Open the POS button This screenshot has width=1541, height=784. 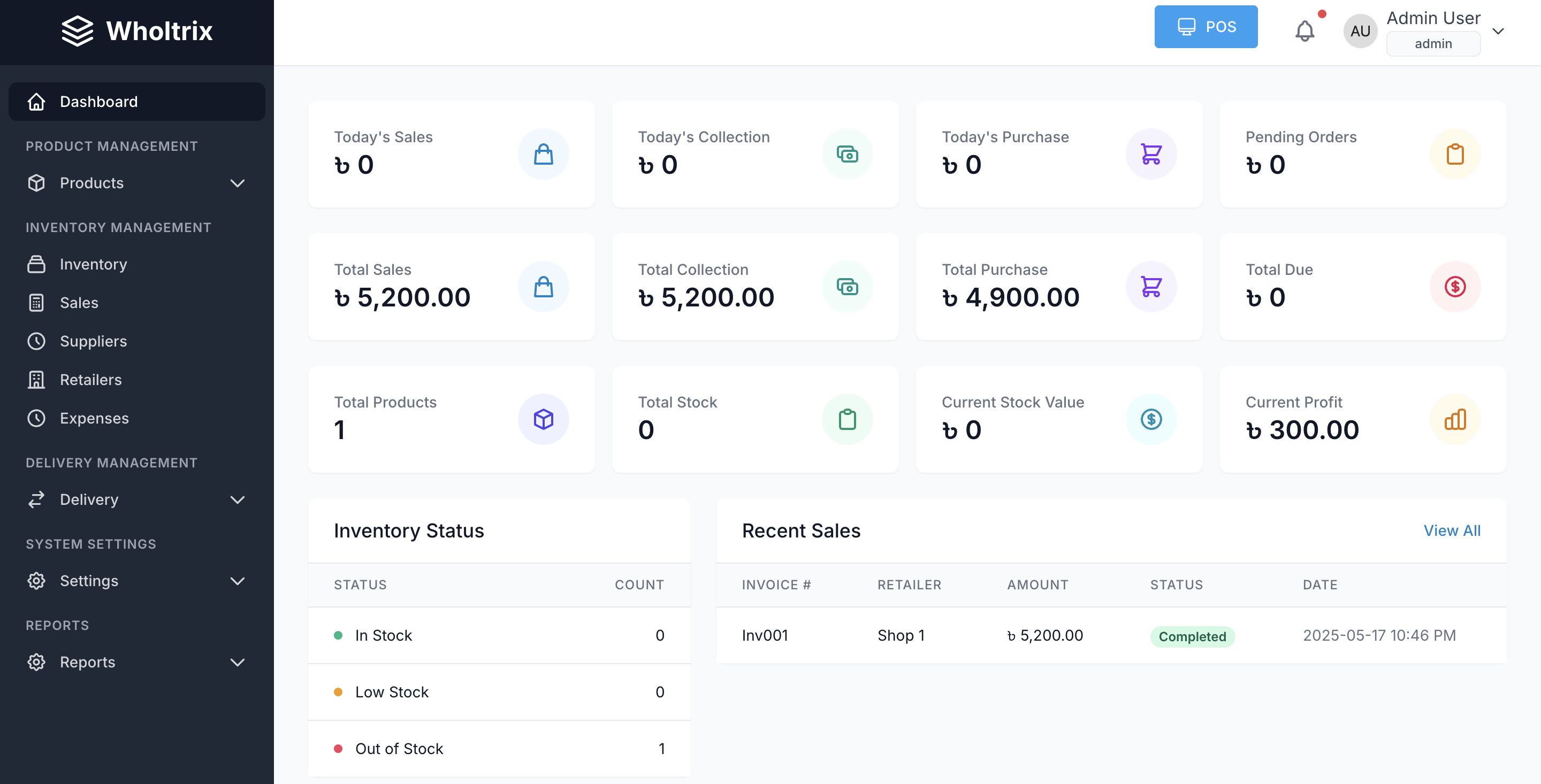(x=1206, y=27)
